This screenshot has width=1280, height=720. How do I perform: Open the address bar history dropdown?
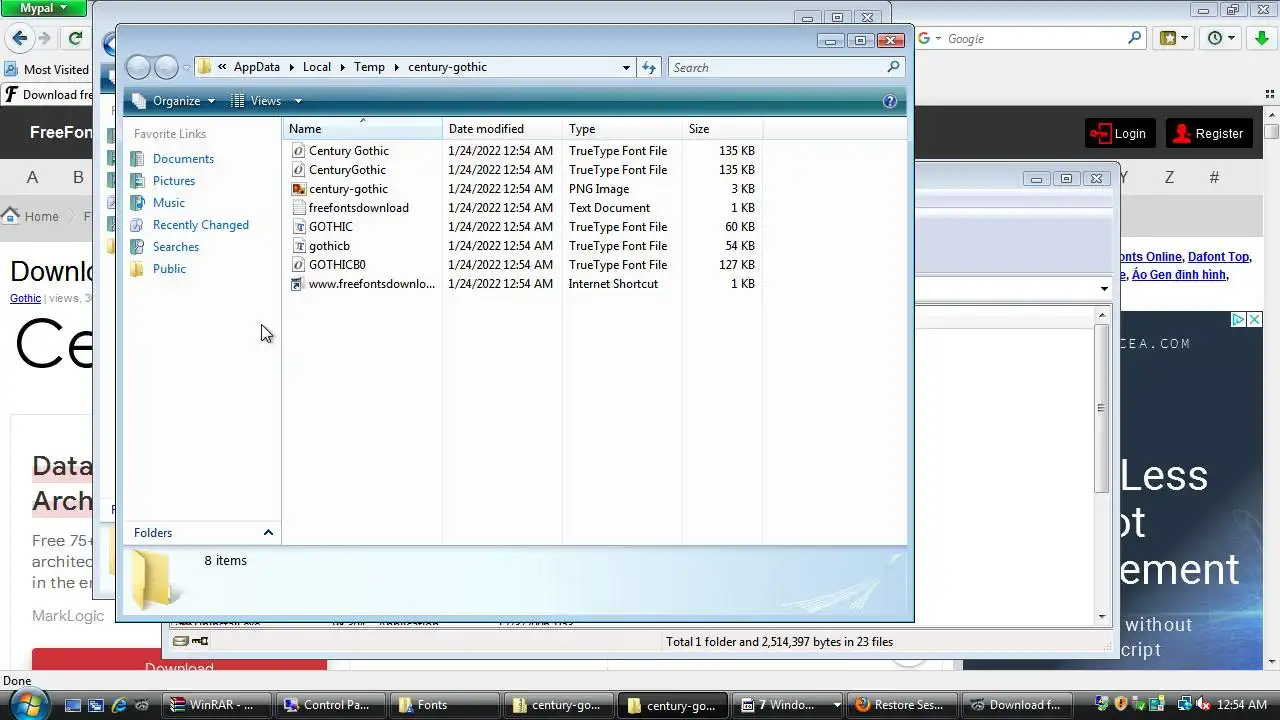[x=626, y=68]
